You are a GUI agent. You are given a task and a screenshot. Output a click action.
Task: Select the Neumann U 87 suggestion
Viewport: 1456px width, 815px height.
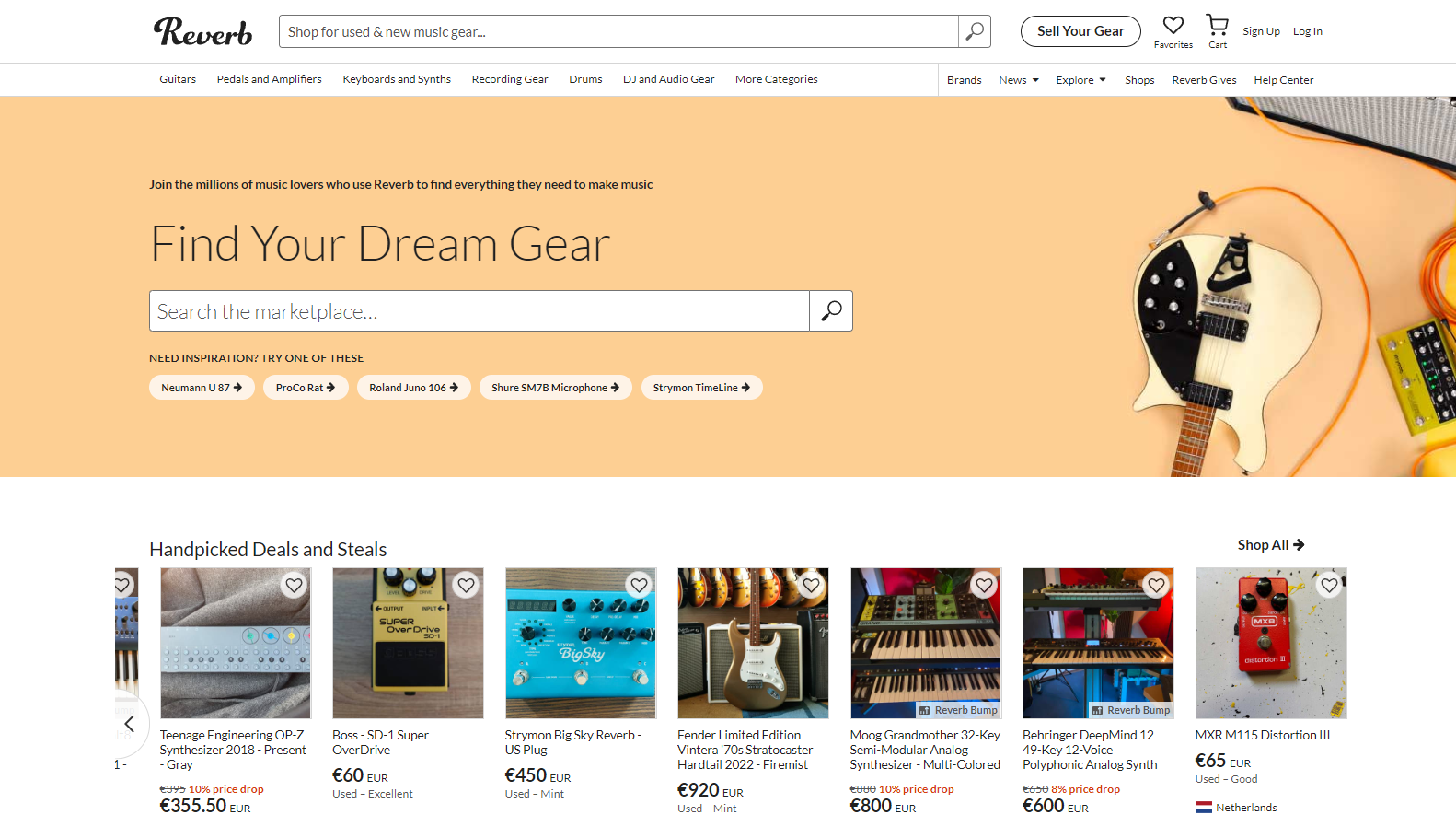point(202,388)
